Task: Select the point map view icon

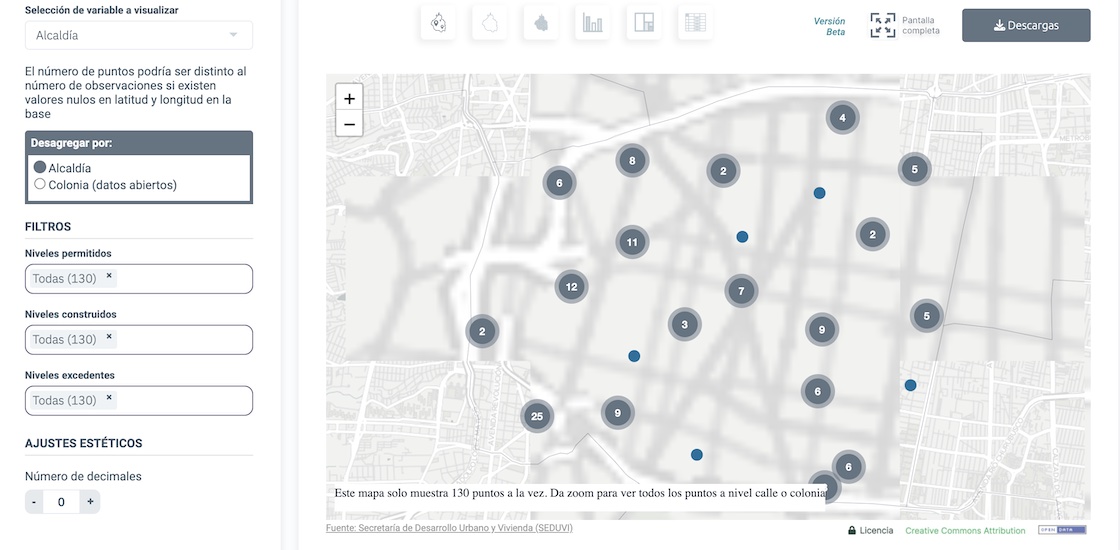Action: coord(438,23)
